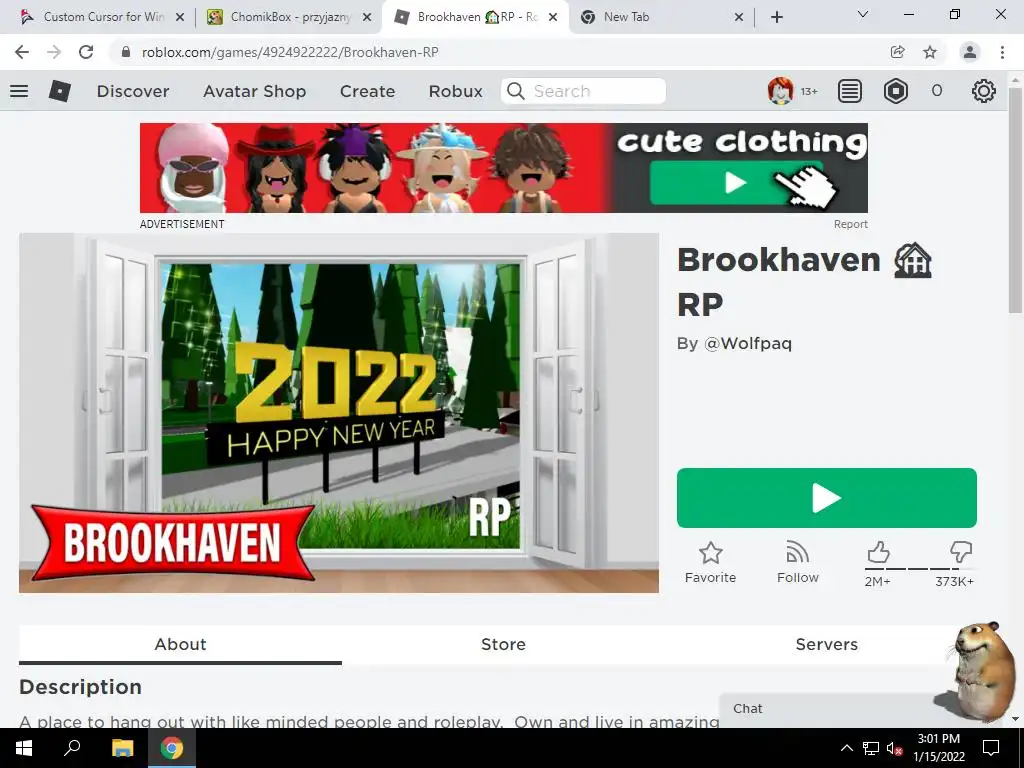The width and height of the screenshot is (1024, 768).
Task: Open the Roblox hamburger navigation menu
Action: (x=19, y=91)
